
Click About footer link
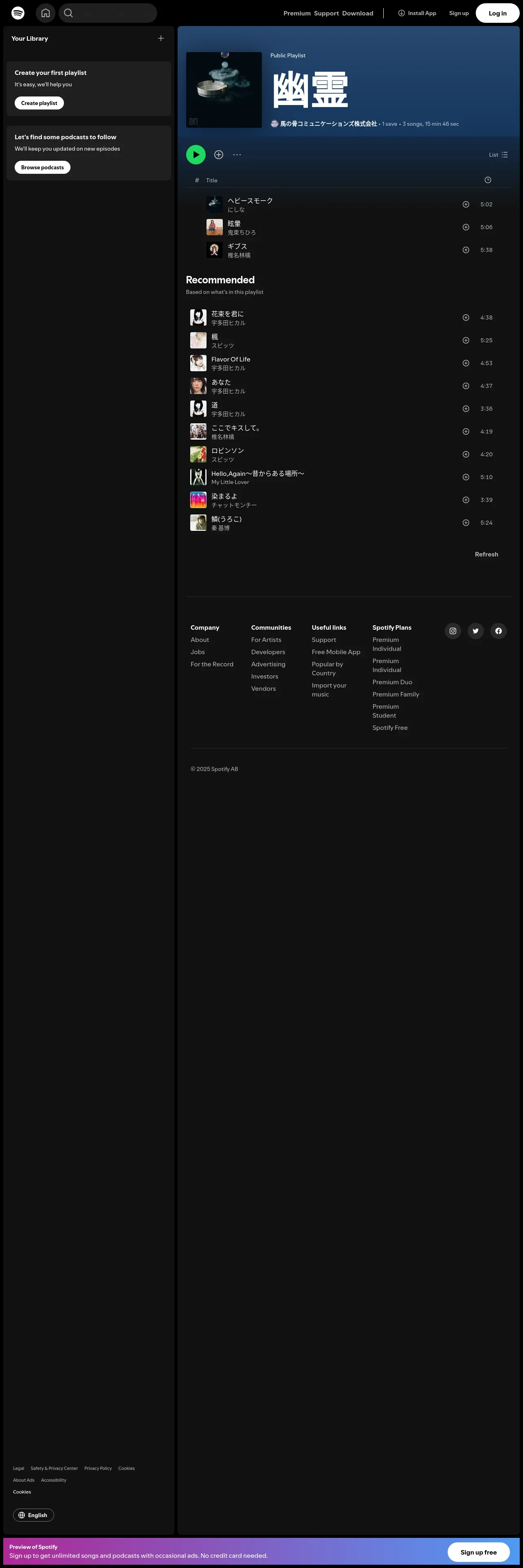(x=200, y=640)
